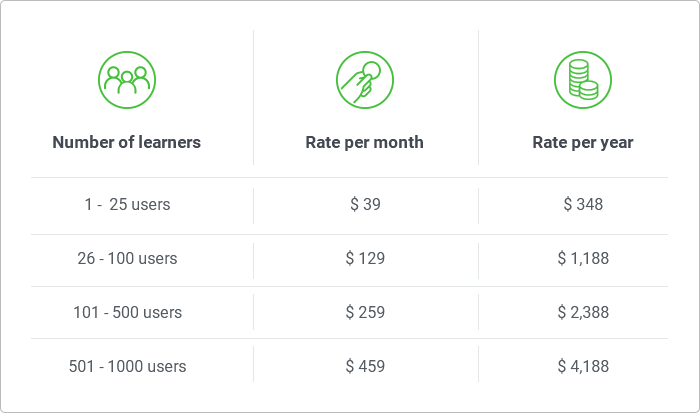Click the stacked coins icon
The image size is (700, 413).
(x=583, y=80)
